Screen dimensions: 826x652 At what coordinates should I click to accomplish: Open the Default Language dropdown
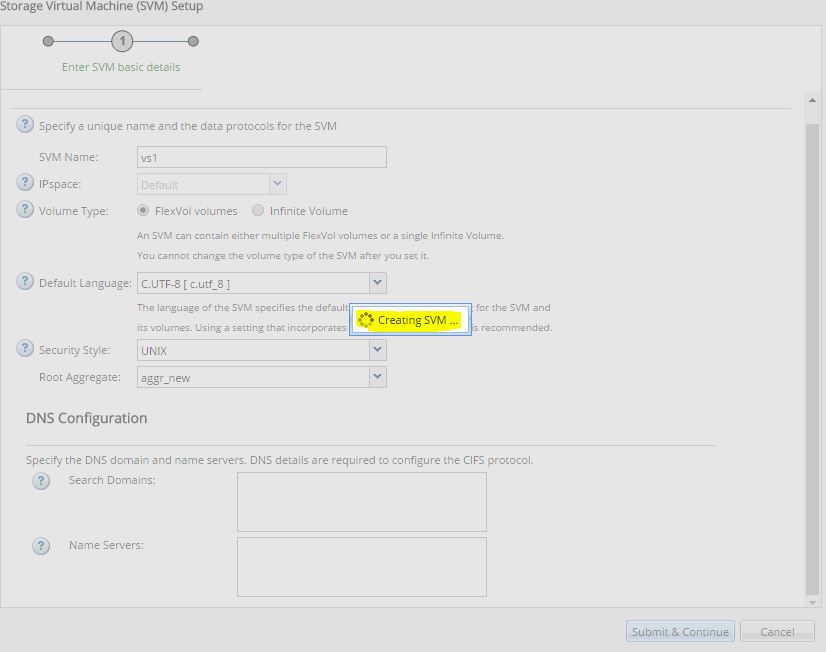pos(375,282)
